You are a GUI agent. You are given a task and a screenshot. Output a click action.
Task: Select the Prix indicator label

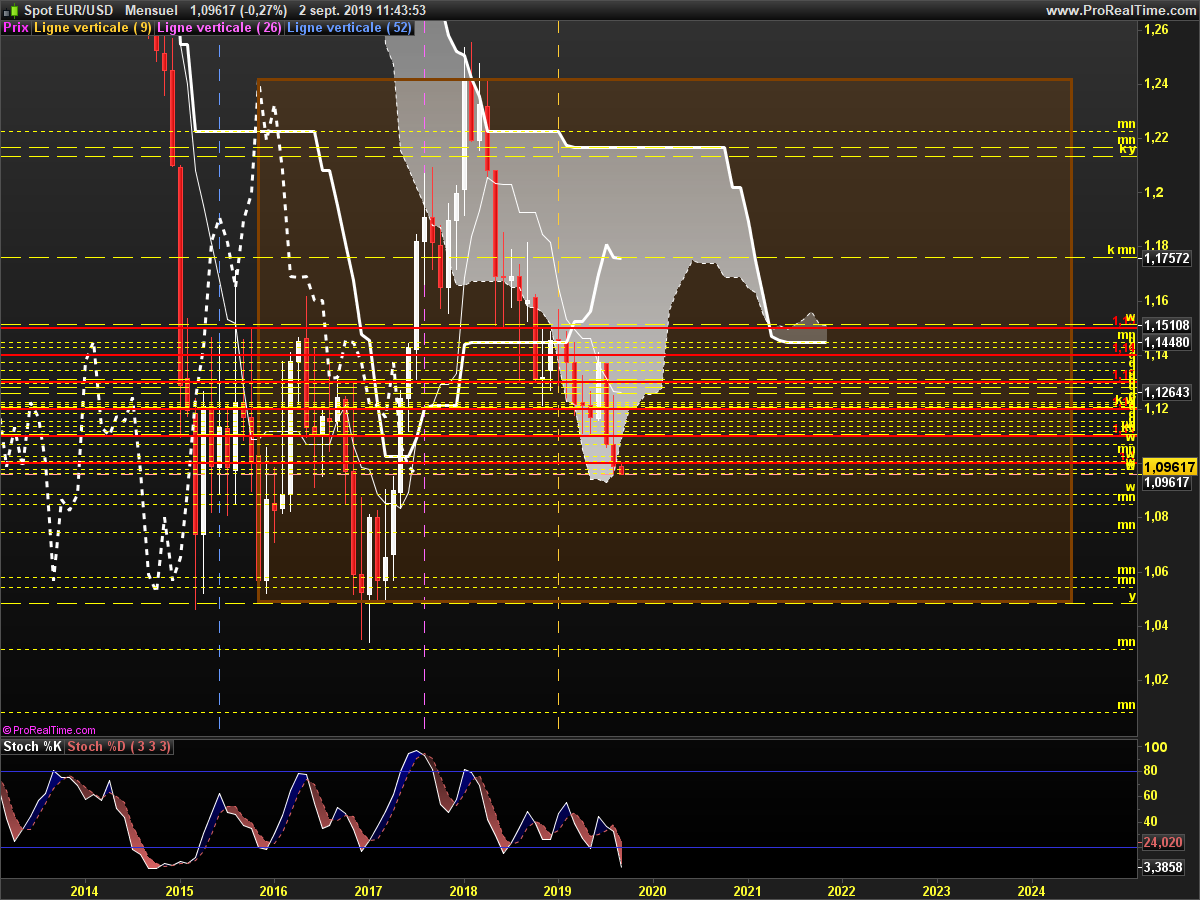[x=16, y=28]
